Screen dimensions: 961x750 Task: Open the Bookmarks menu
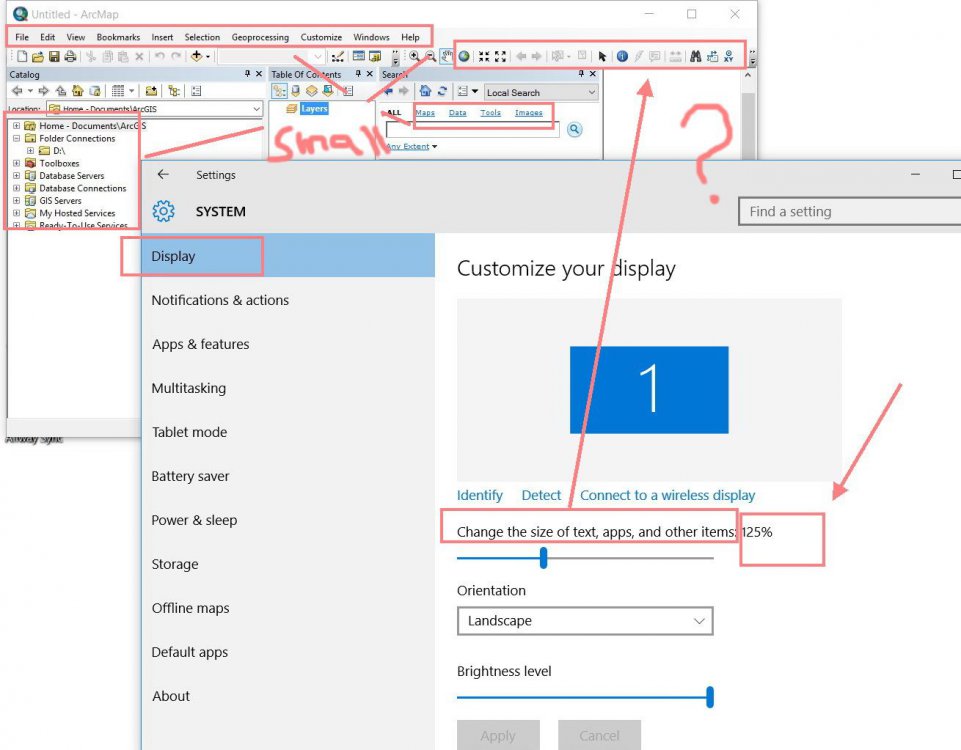tap(118, 37)
